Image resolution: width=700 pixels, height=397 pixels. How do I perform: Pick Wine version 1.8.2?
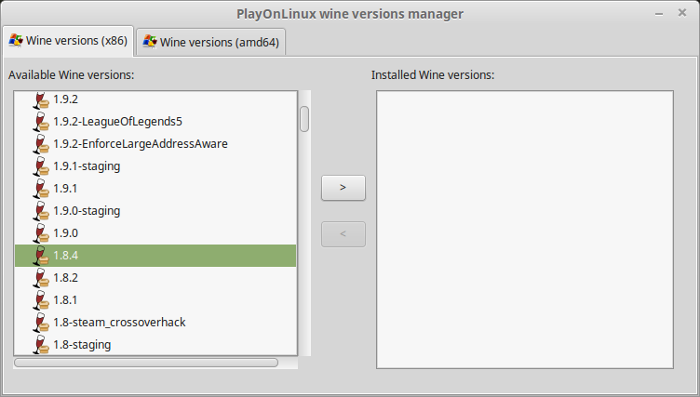(66, 278)
